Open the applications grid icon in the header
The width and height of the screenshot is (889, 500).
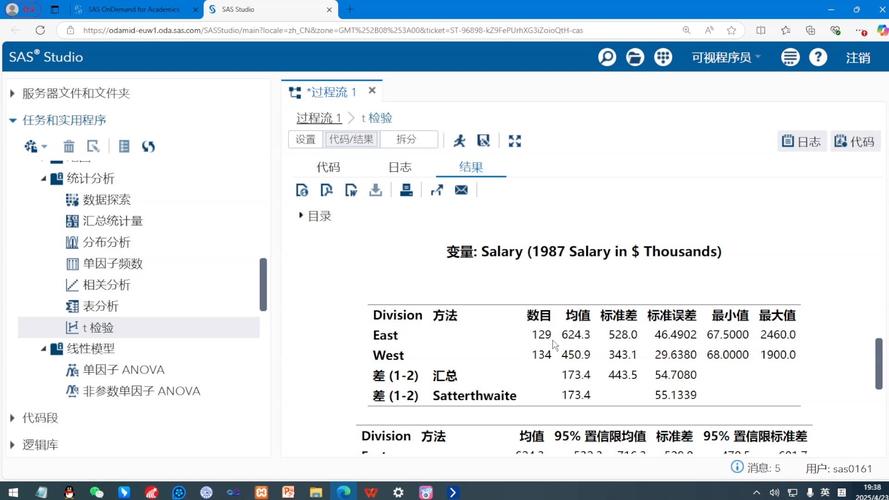(x=663, y=57)
